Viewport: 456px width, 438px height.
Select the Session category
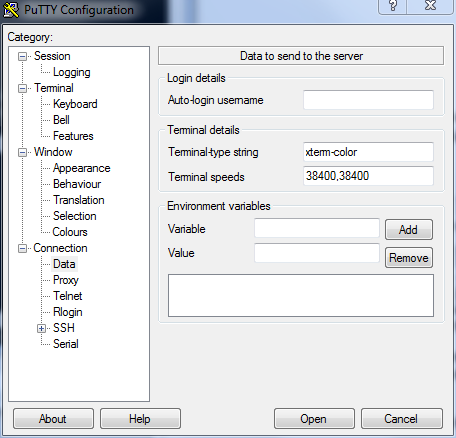coord(52,56)
